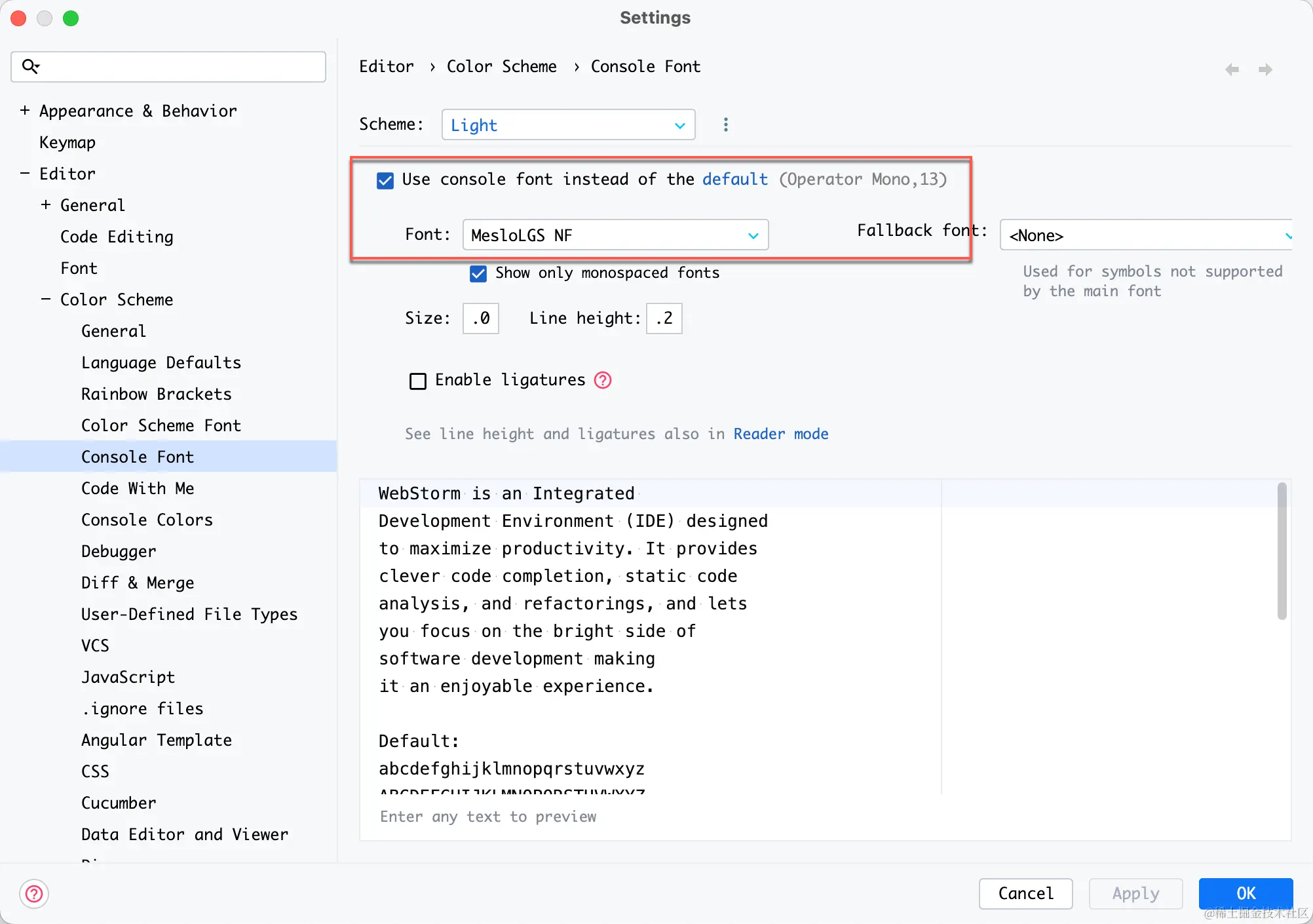This screenshot has height=924, width=1313.
Task: Click the Apply button
Action: tap(1135, 893)
